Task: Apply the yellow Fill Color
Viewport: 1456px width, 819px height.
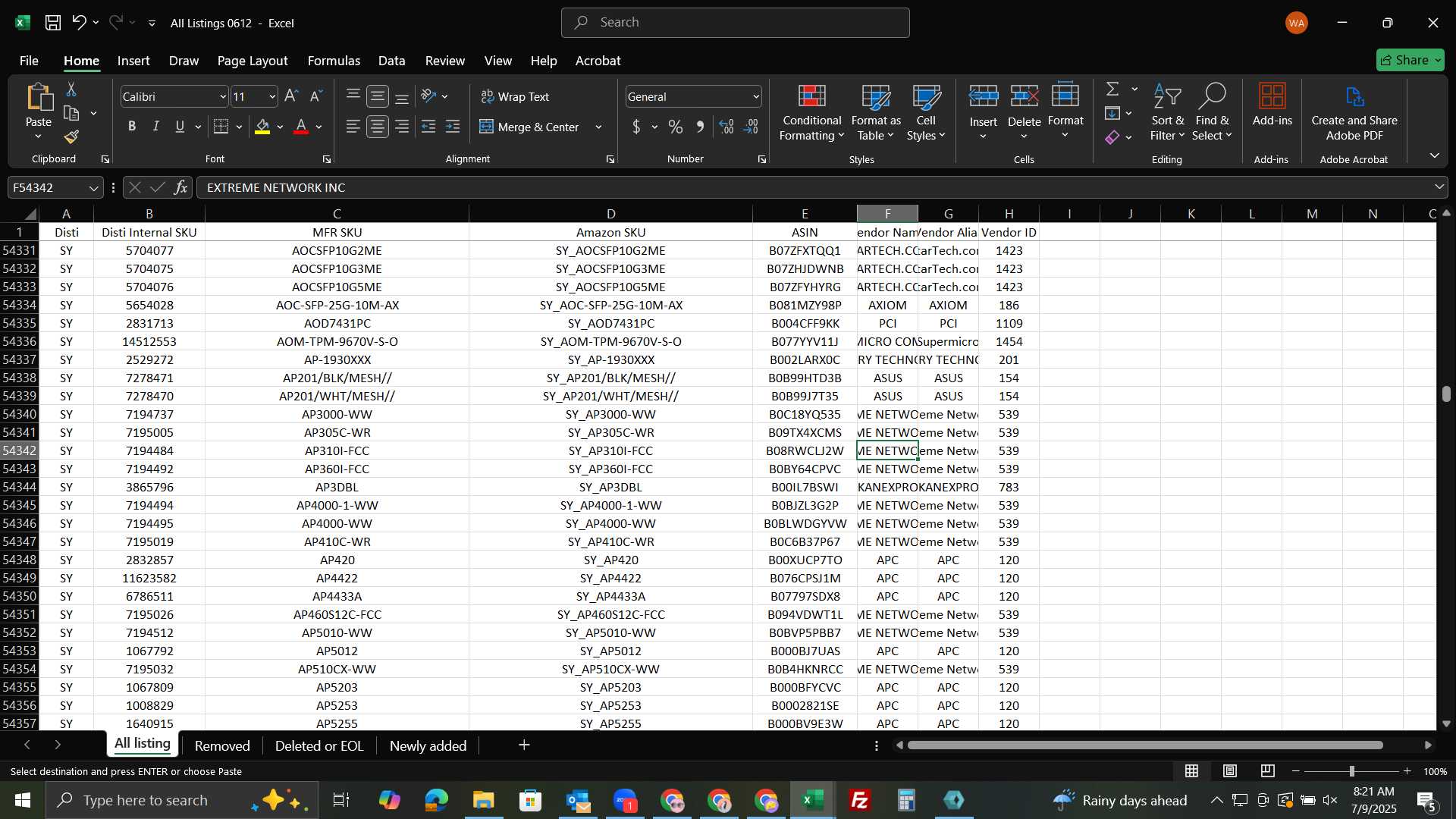Action: (x=262, y=127)
